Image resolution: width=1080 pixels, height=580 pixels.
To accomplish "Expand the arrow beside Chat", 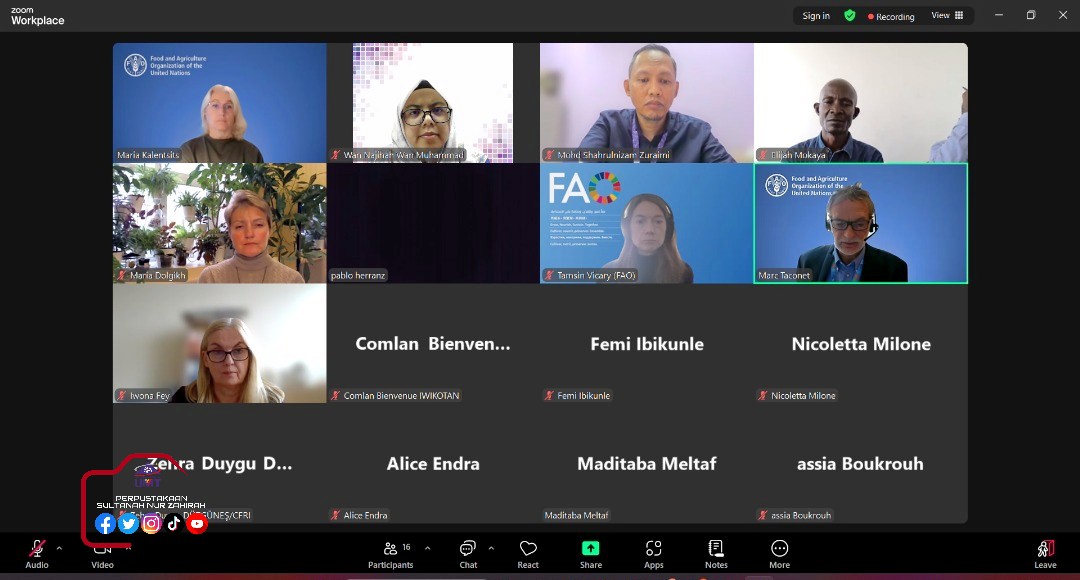I will [491, 548].
